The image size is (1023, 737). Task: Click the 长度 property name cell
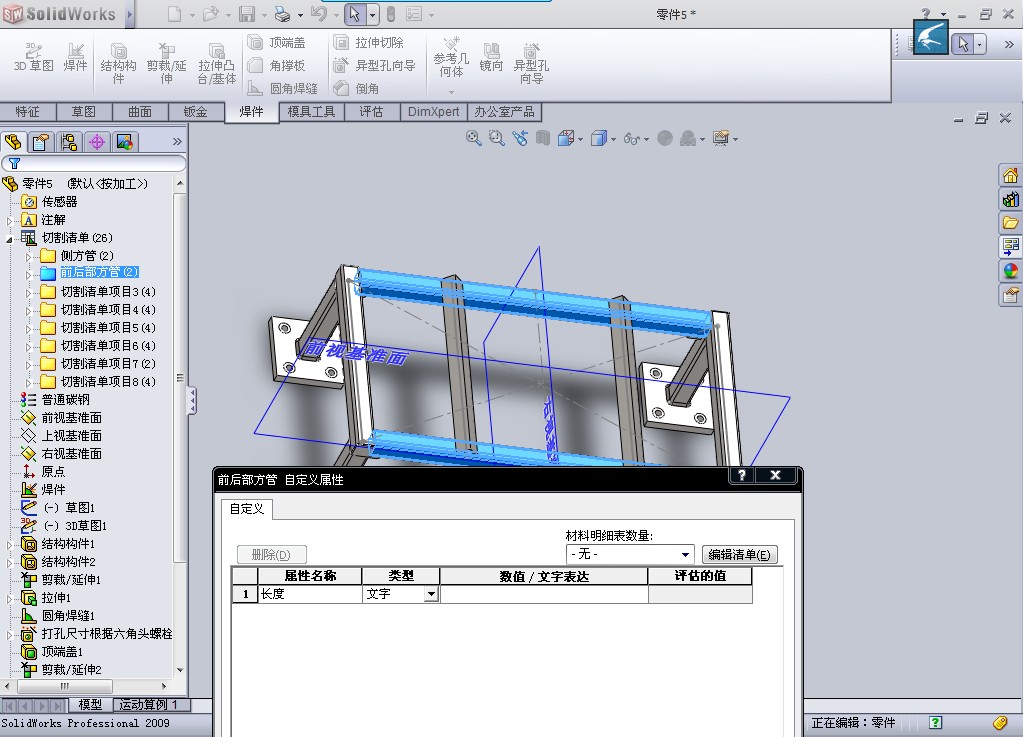(x=310, y=594)
